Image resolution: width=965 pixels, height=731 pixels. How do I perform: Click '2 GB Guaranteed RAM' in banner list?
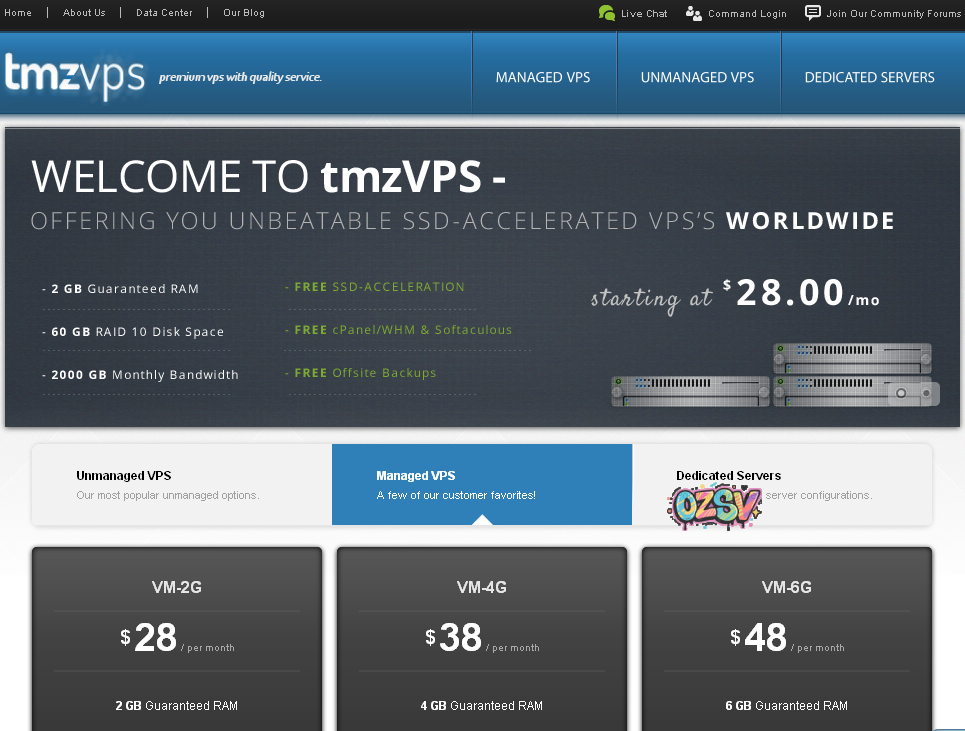coord(125,289)
